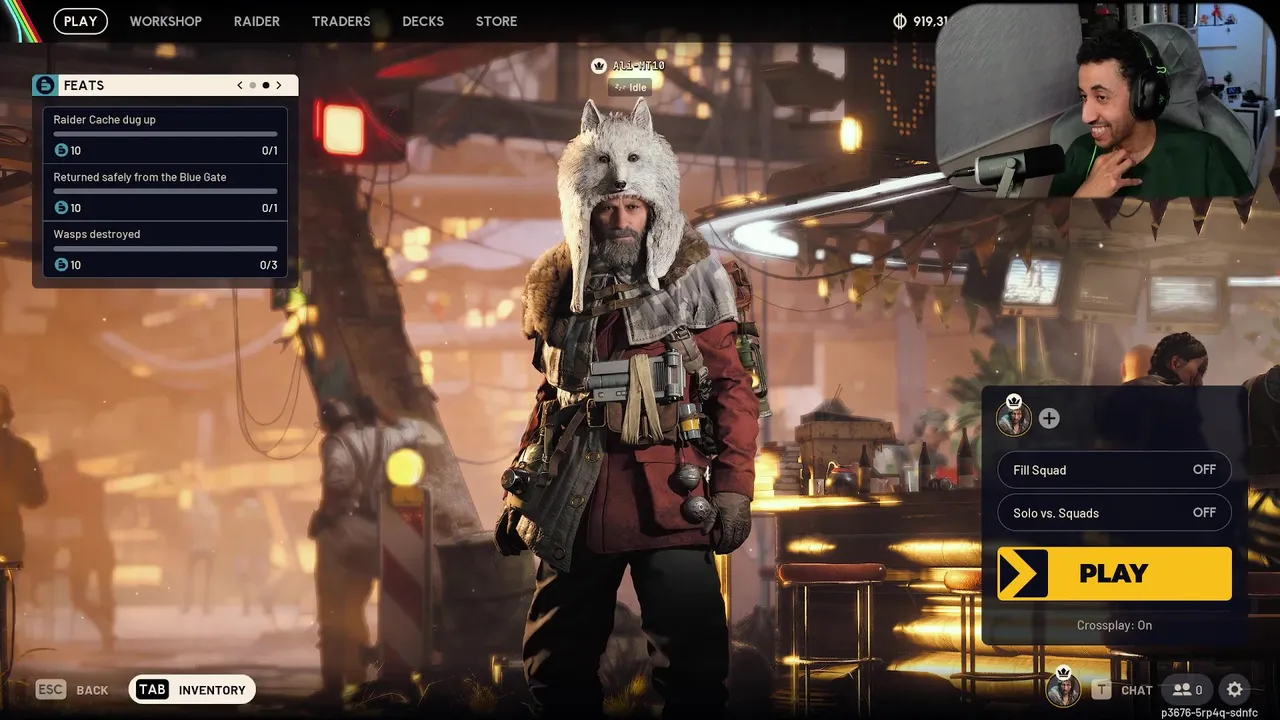This screenshot has width=1280, height=720.
Task: Open Inventory with TAB button
Action: click(x=192, y=689)
